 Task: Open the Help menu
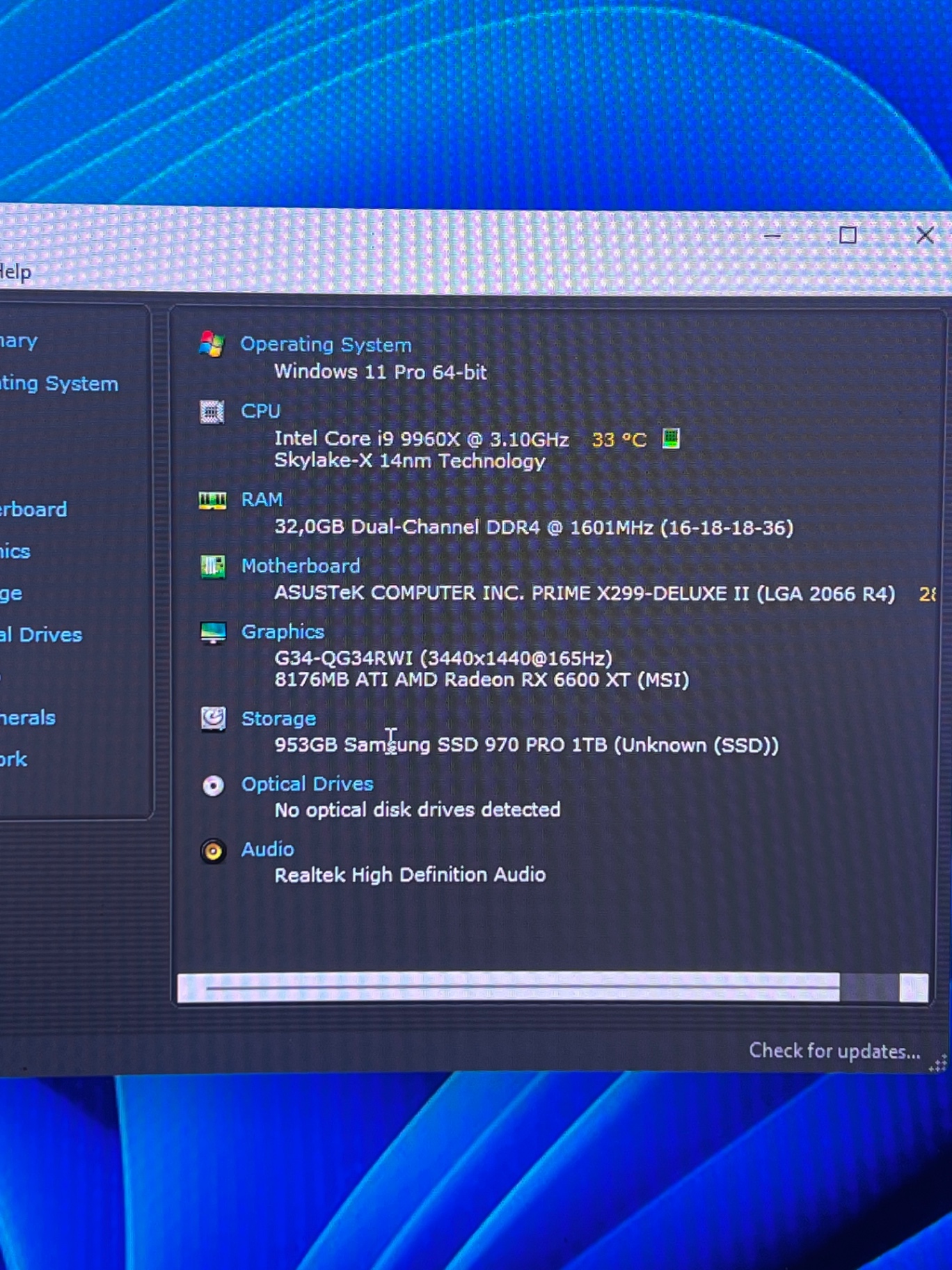15,272
